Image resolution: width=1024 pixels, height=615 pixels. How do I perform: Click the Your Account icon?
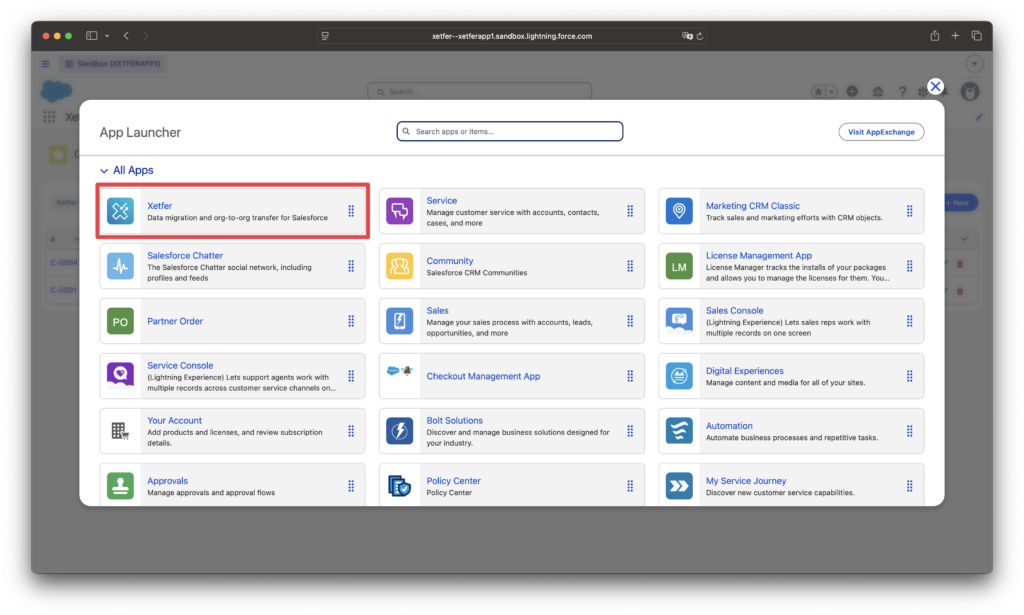[x=120, y=431]
